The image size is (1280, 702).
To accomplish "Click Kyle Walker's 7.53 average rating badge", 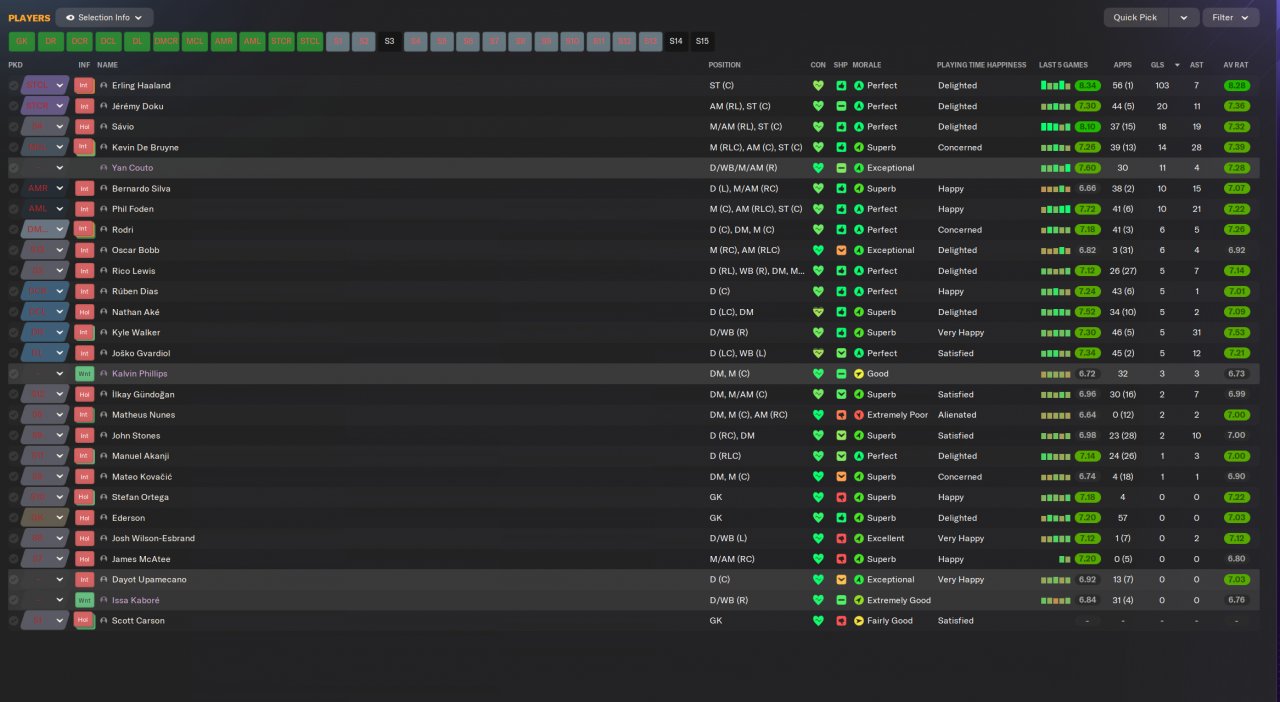I will [x=1236, y=333].
